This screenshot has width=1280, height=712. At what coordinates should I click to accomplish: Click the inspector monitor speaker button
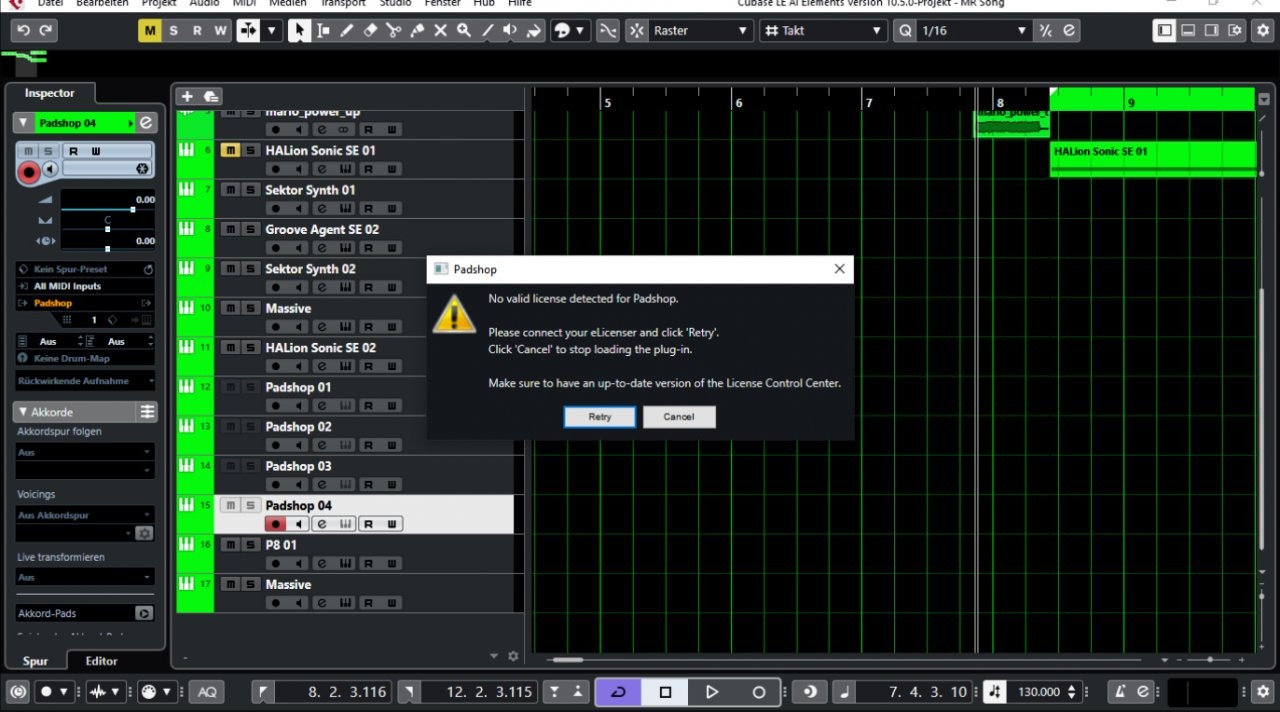[x=50, y=169]
